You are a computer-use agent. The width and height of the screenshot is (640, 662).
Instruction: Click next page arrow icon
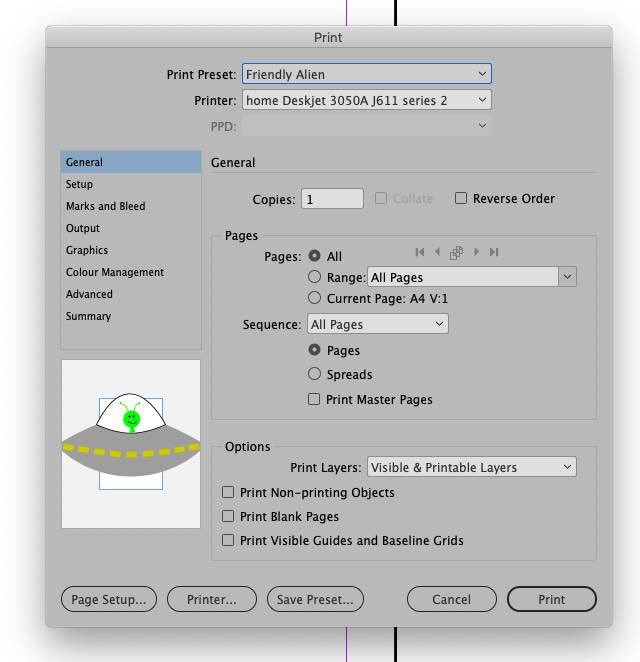point(476,252)
